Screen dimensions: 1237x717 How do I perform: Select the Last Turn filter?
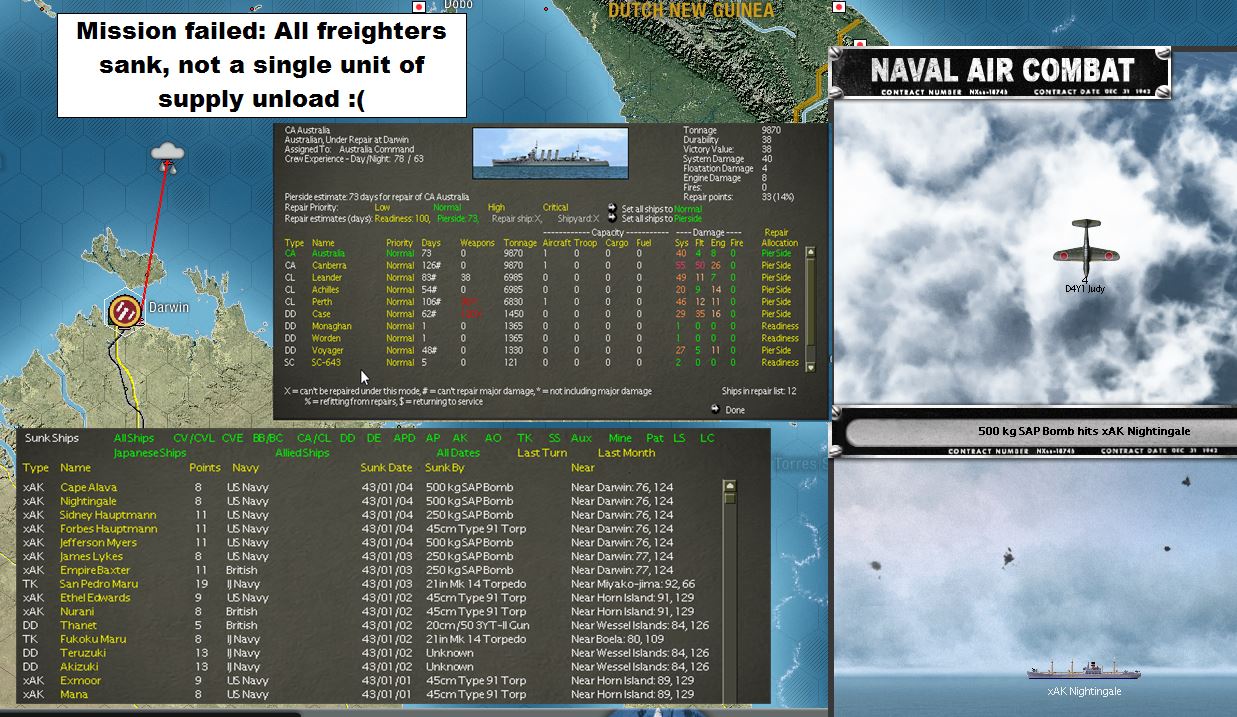pyautogui.click(x=542, y=453)
